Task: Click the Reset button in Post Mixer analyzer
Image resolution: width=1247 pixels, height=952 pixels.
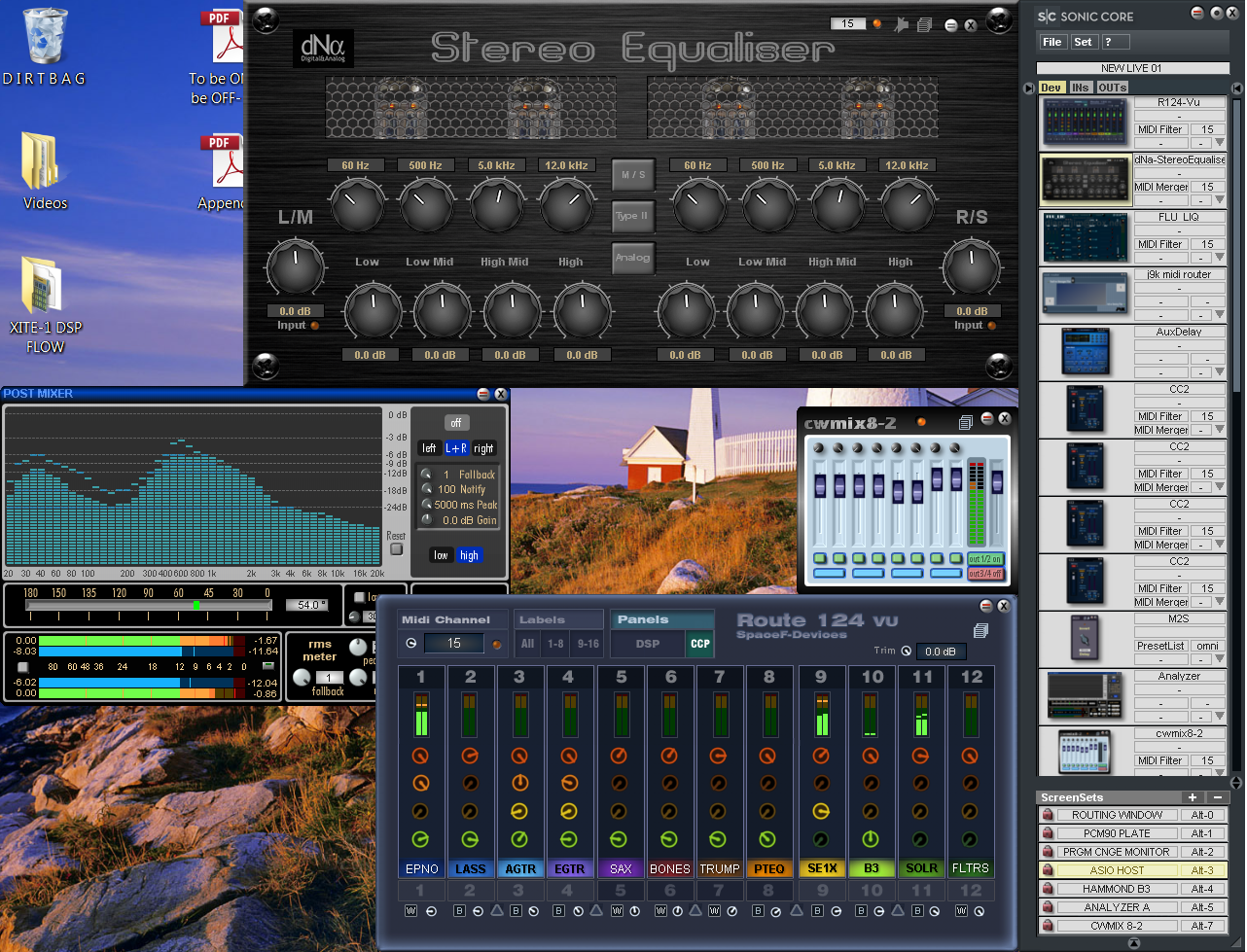Action: (x=396, y=549)
